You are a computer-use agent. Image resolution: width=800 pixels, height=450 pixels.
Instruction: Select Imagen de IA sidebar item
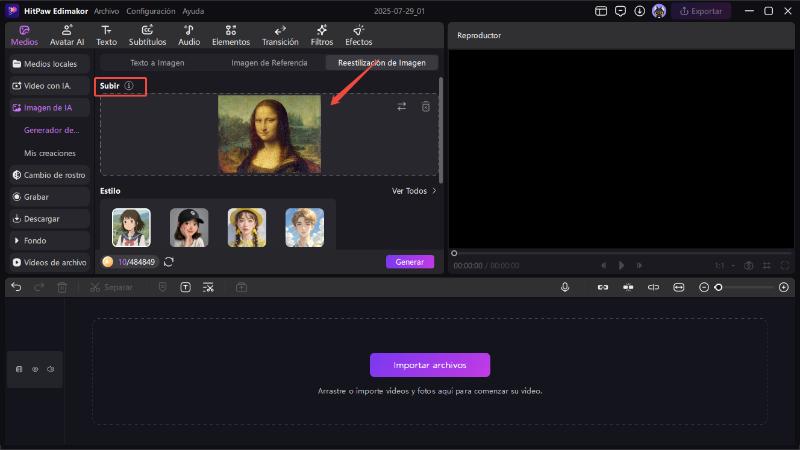click(49, 108)
